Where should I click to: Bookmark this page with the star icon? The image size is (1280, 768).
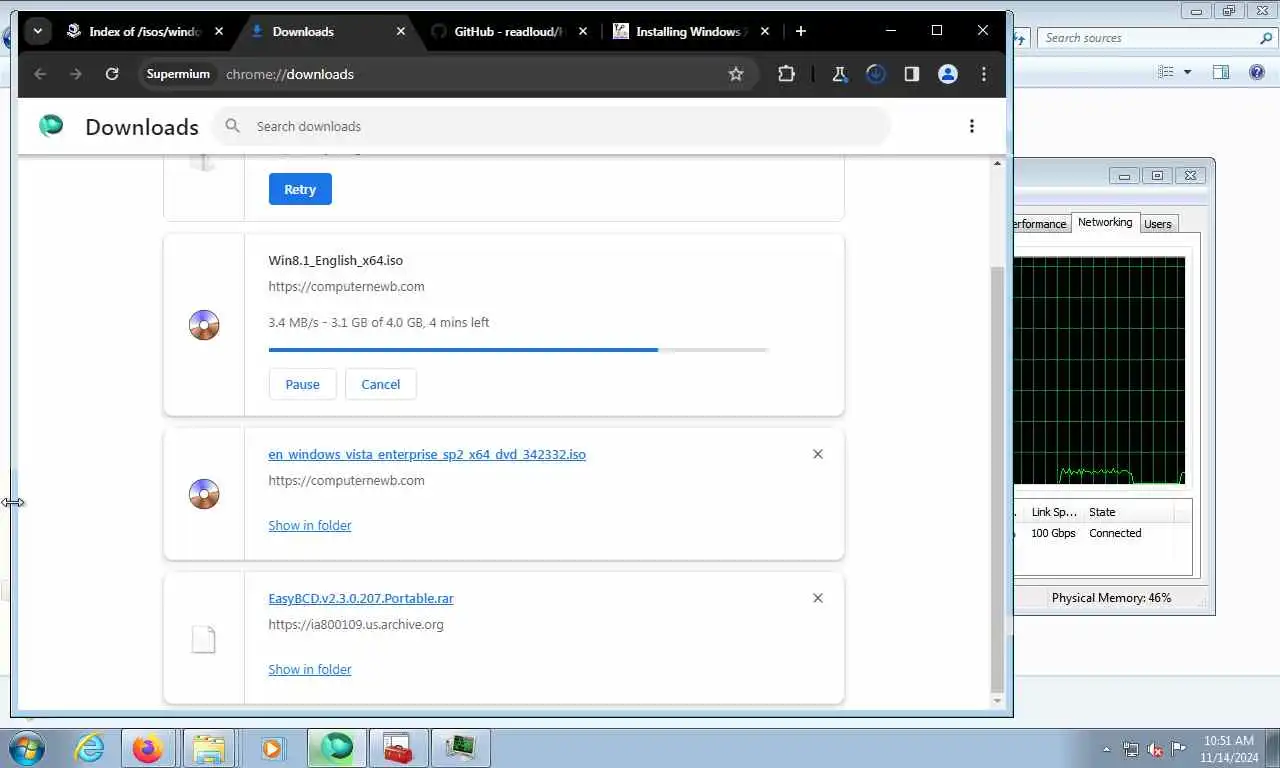[736, 74]
